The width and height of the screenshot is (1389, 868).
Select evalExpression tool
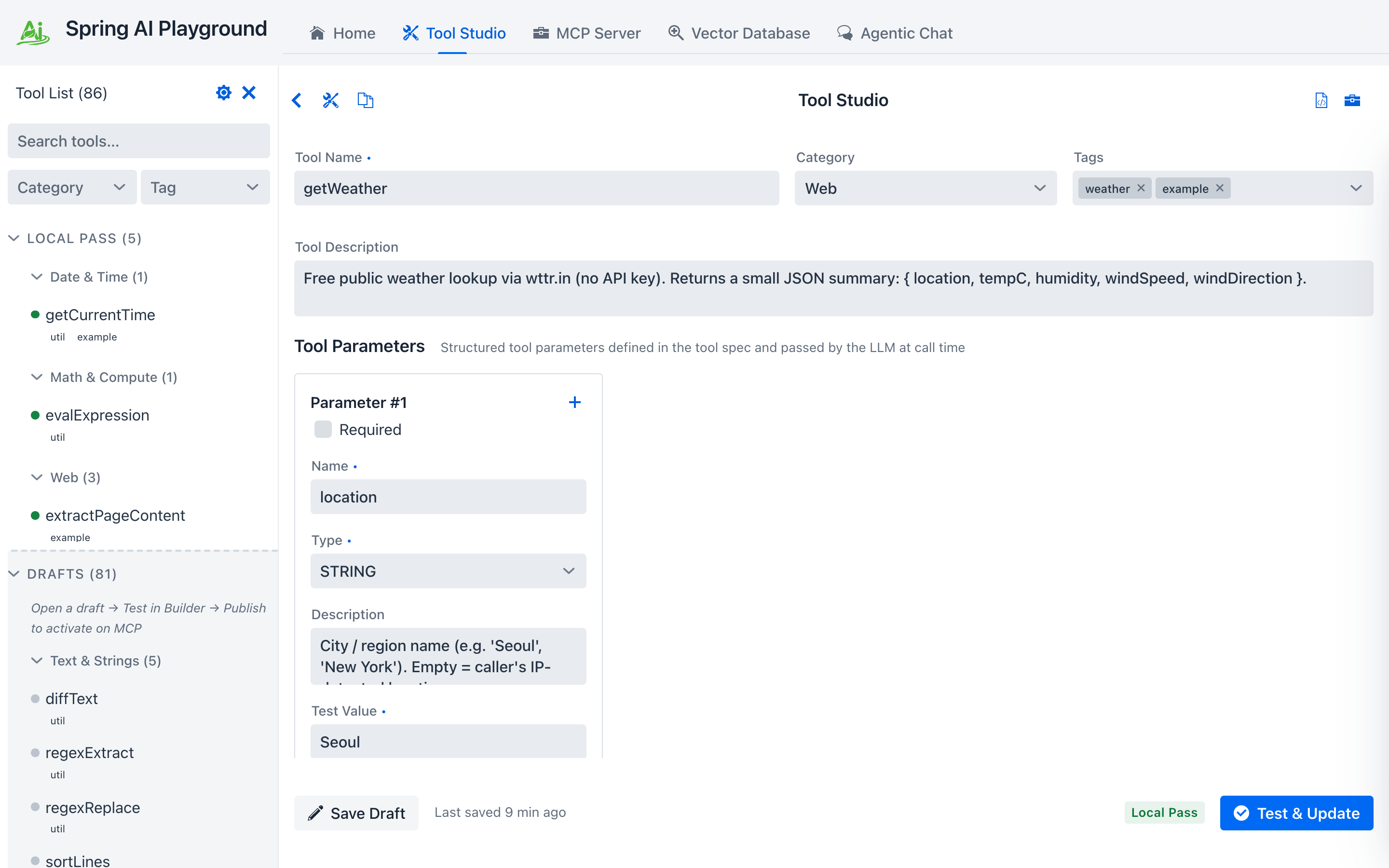coord(97,415)
